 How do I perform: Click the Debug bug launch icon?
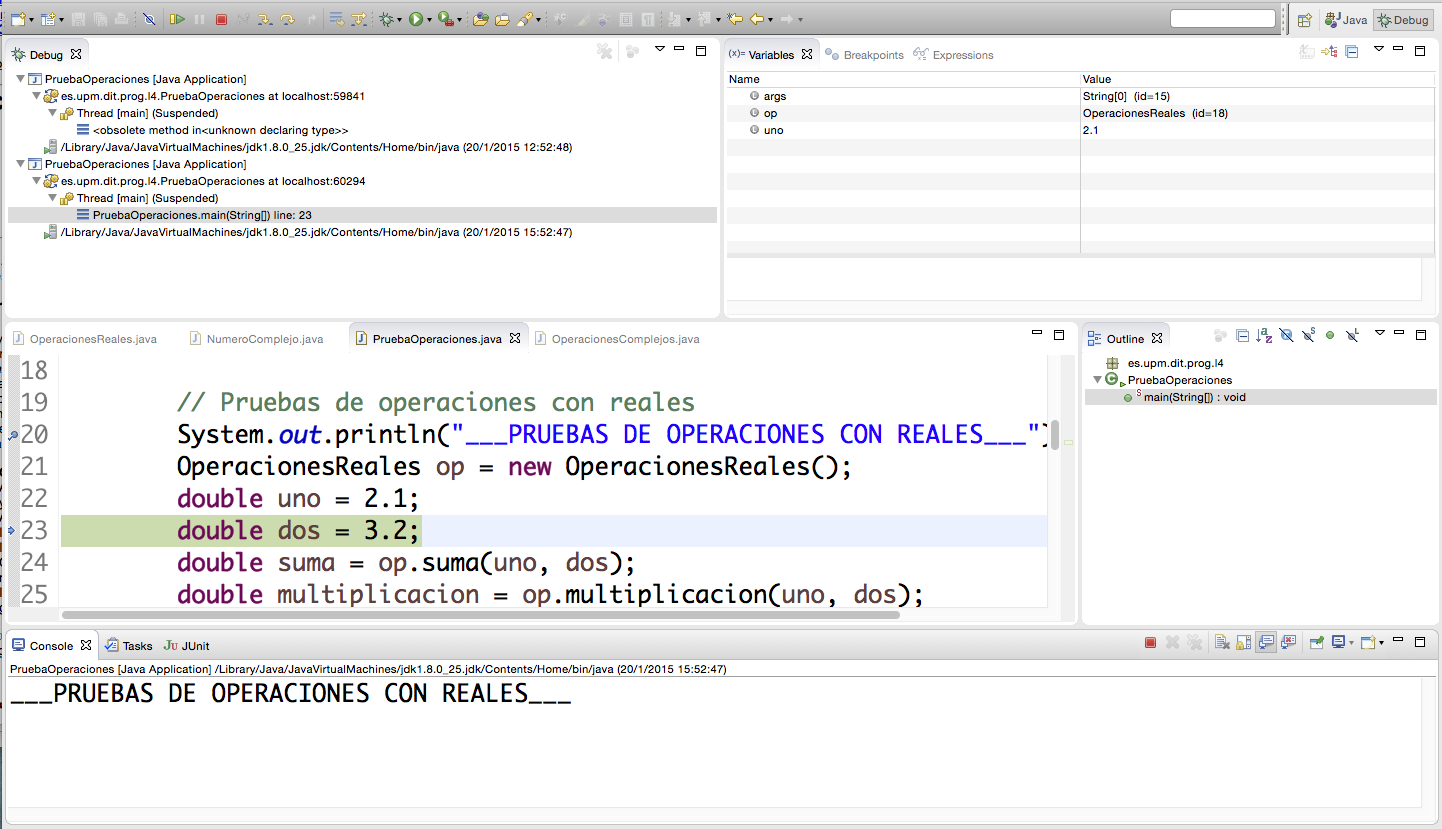(387, 19)
